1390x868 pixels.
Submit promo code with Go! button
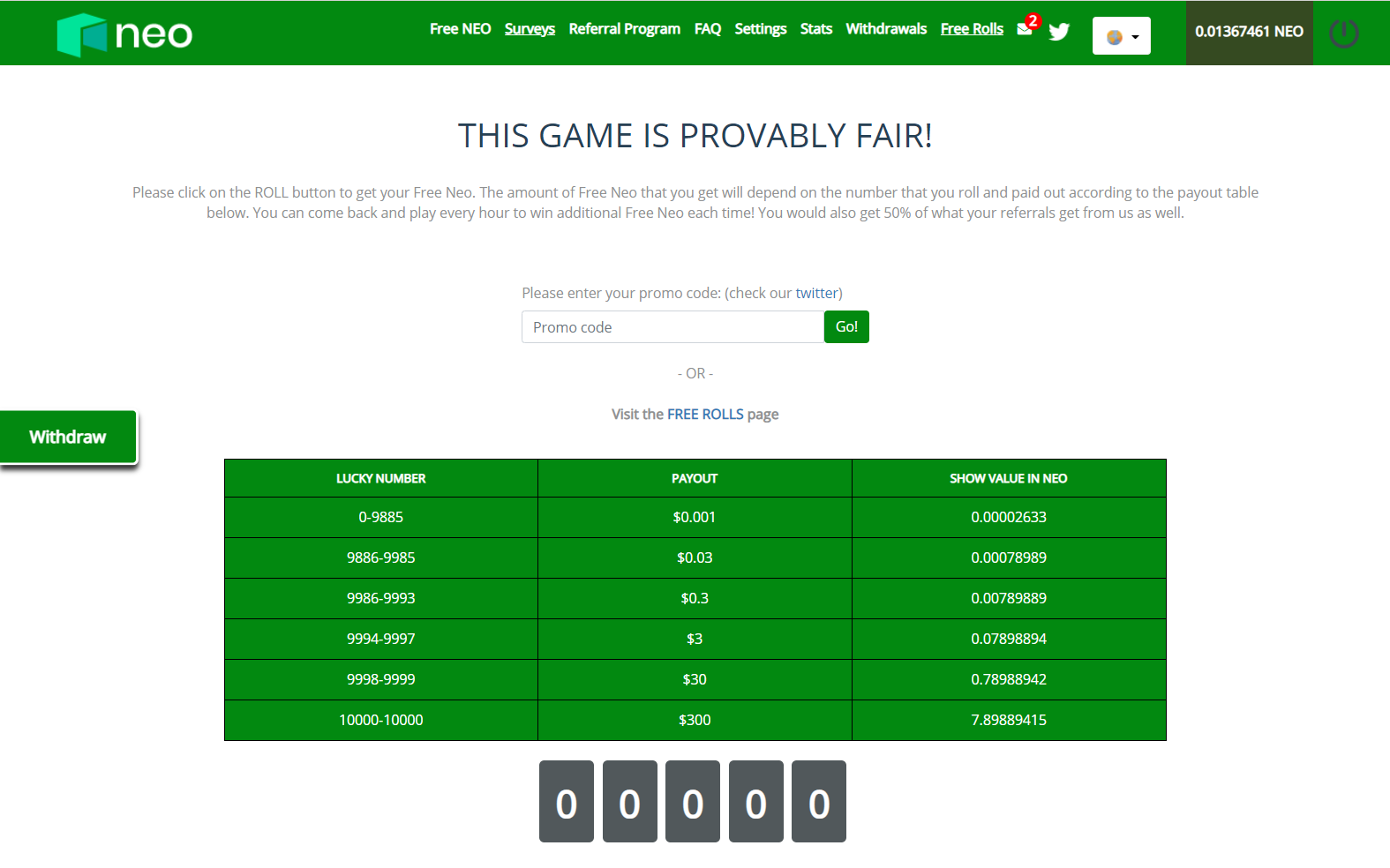click(846, 327)
